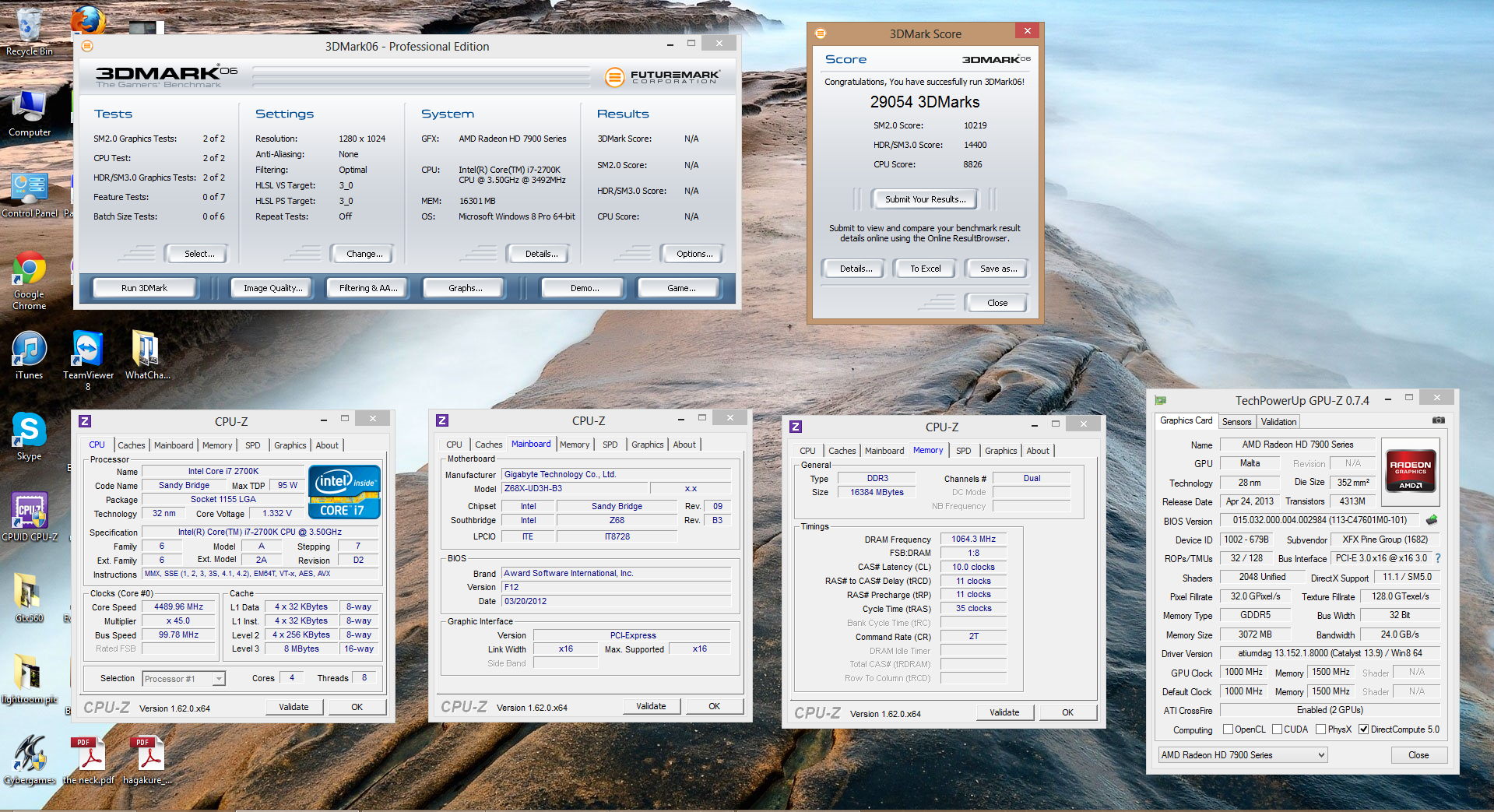The width and height of the screenshot is (1494, 812).
Task: Click the DRAM Frequency 1064.3 MHz field
Action: 973,539
